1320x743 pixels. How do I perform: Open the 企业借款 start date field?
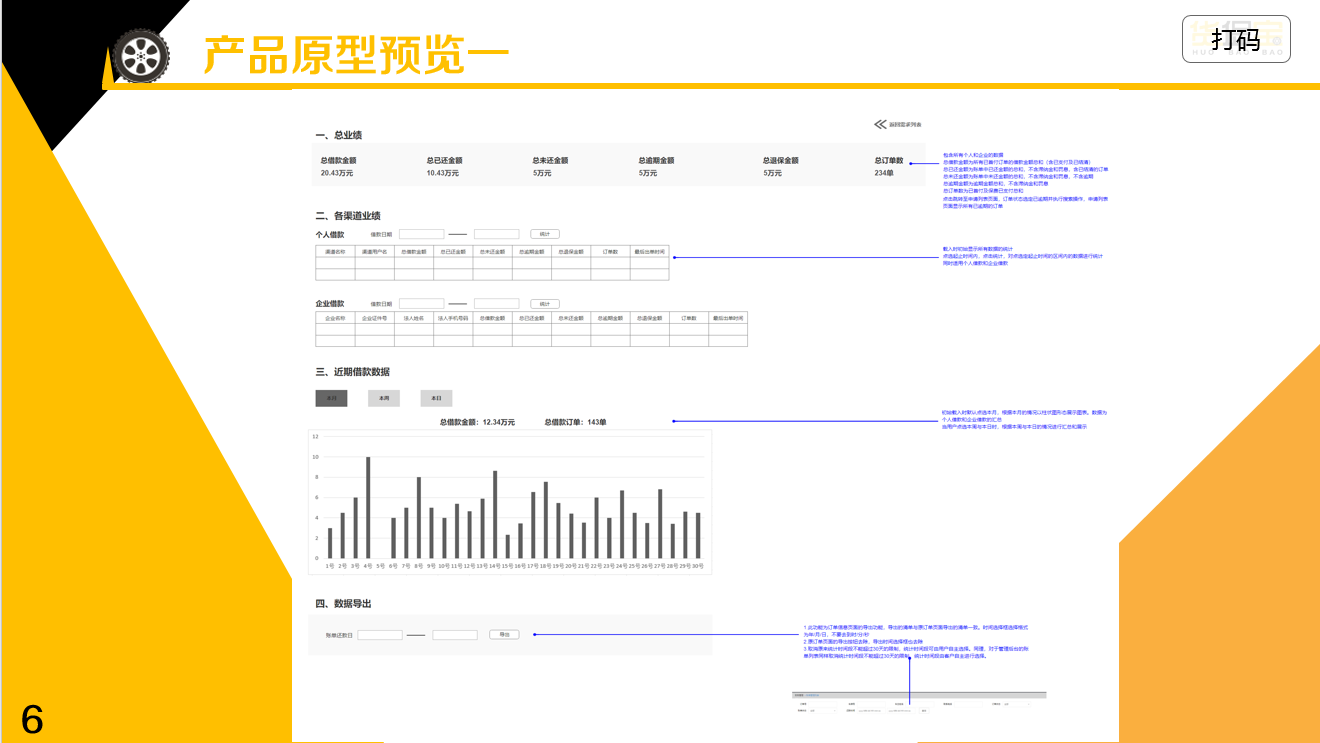421,303
